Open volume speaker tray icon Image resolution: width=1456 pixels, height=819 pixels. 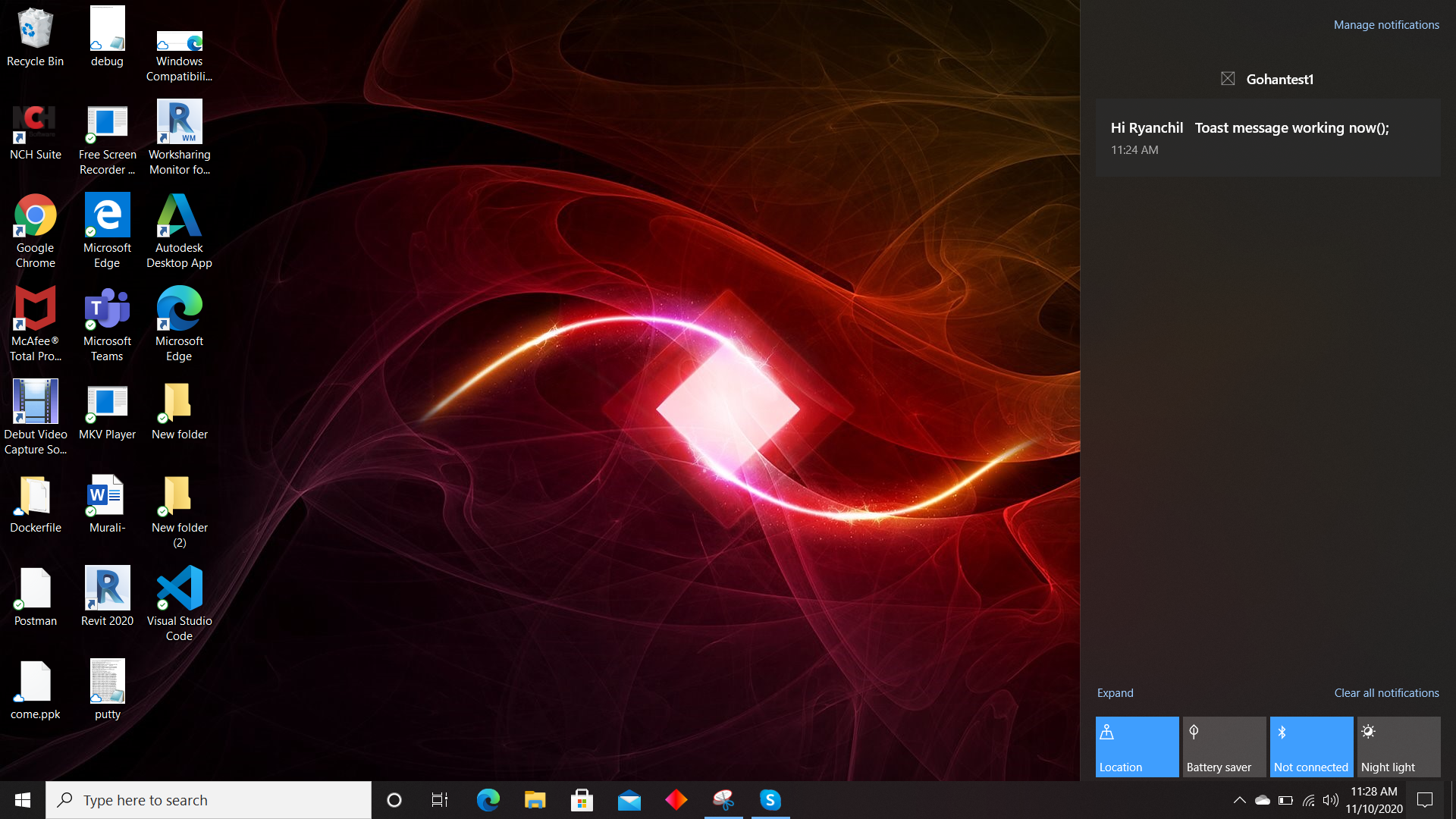click(1330, 800)
